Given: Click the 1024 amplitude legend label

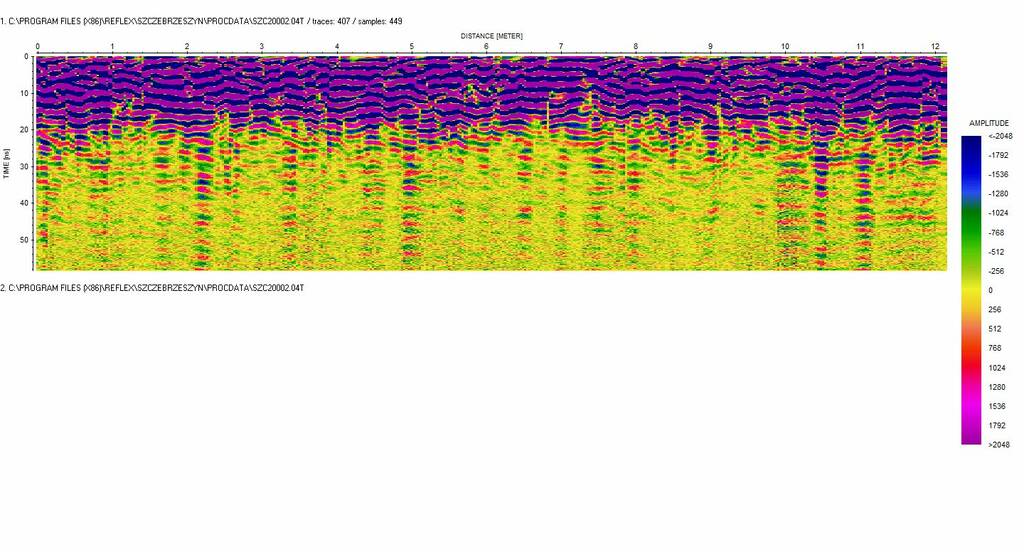Looking at the screenshot, I should 997,368.
